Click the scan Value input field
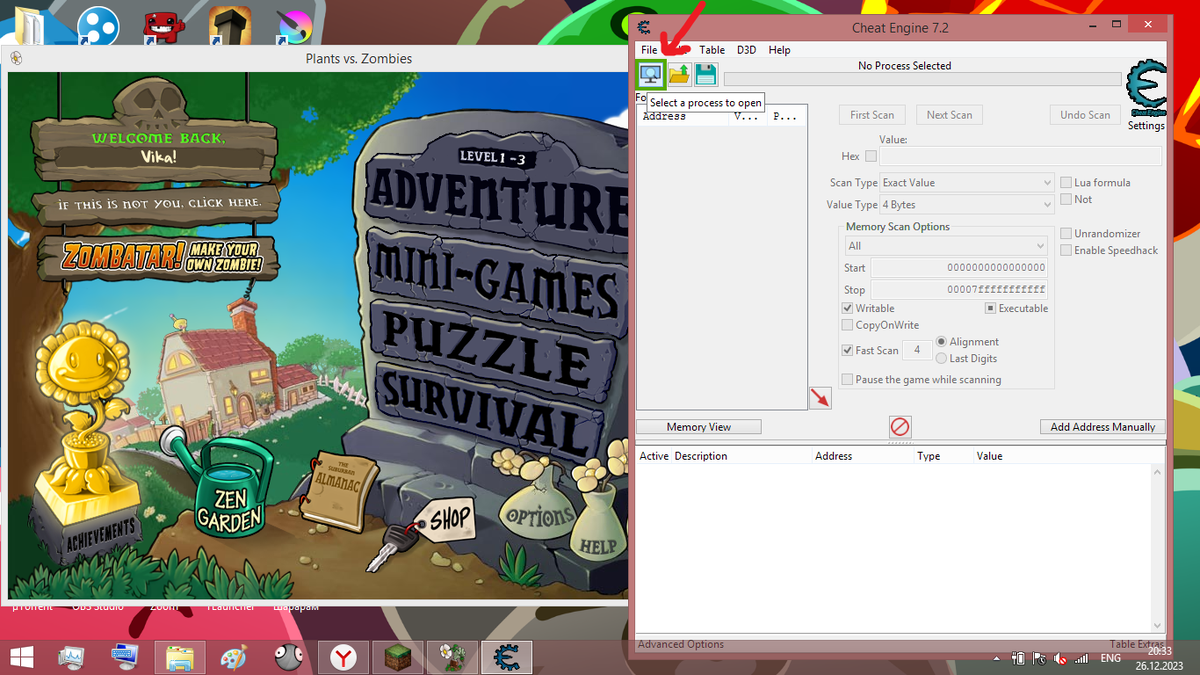1200x675 pixels. pyautogui.click(x=1020, y=156)
